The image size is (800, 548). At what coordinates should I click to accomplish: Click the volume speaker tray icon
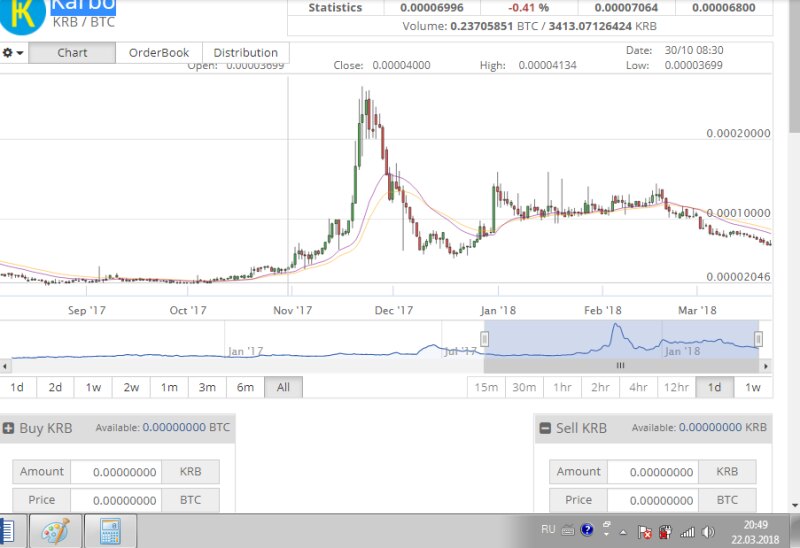coord(709,531)
